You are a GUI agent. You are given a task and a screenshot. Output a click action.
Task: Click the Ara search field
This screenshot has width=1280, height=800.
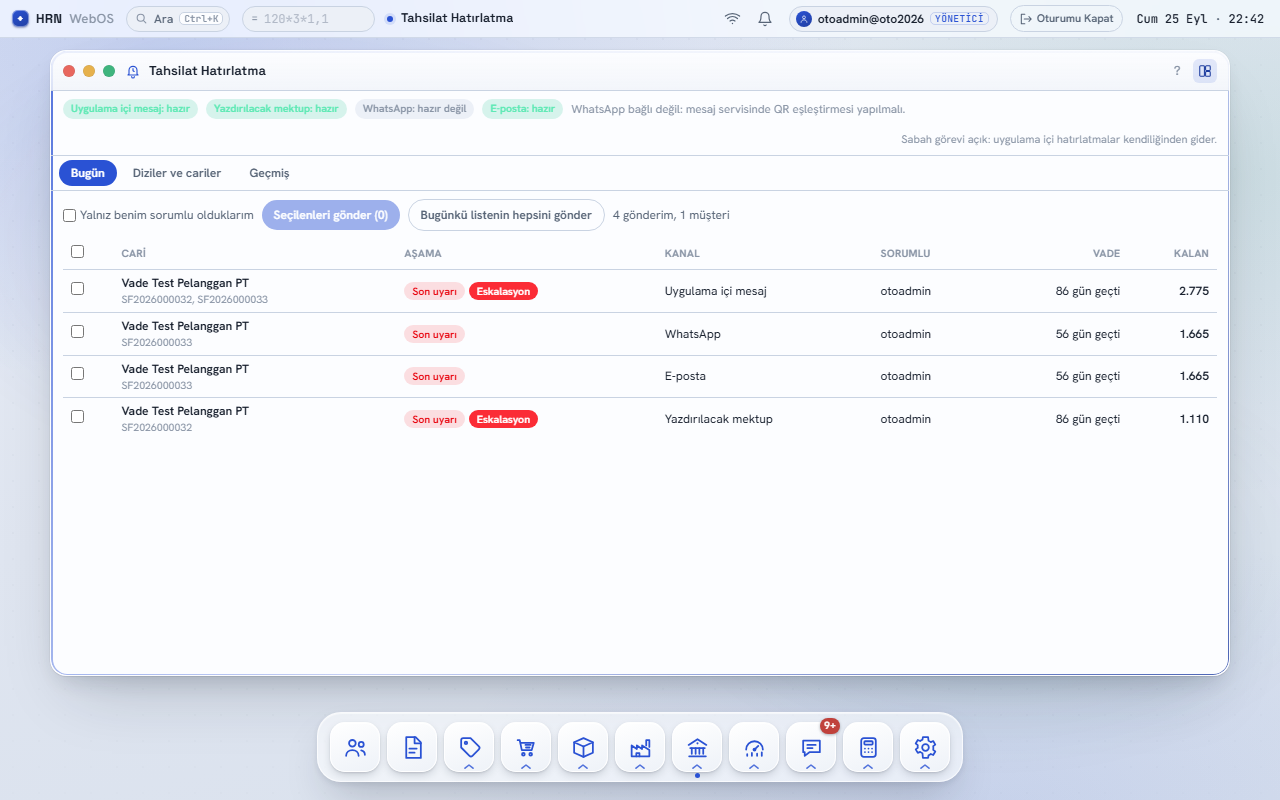[x=179, y=18]
